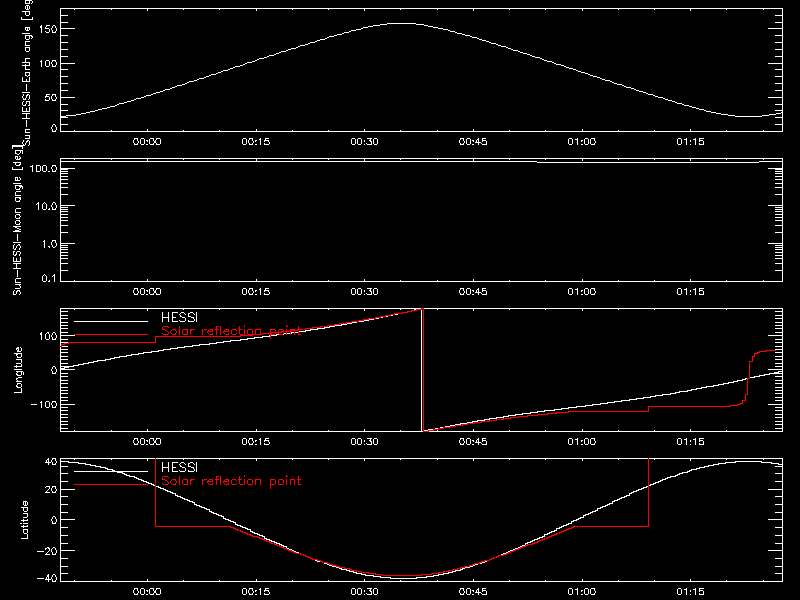The width and height of the screenshot is (800, 600).
Task: Click tick label 10.0 on Moon angle axis
Action: [x=46, y=206]
